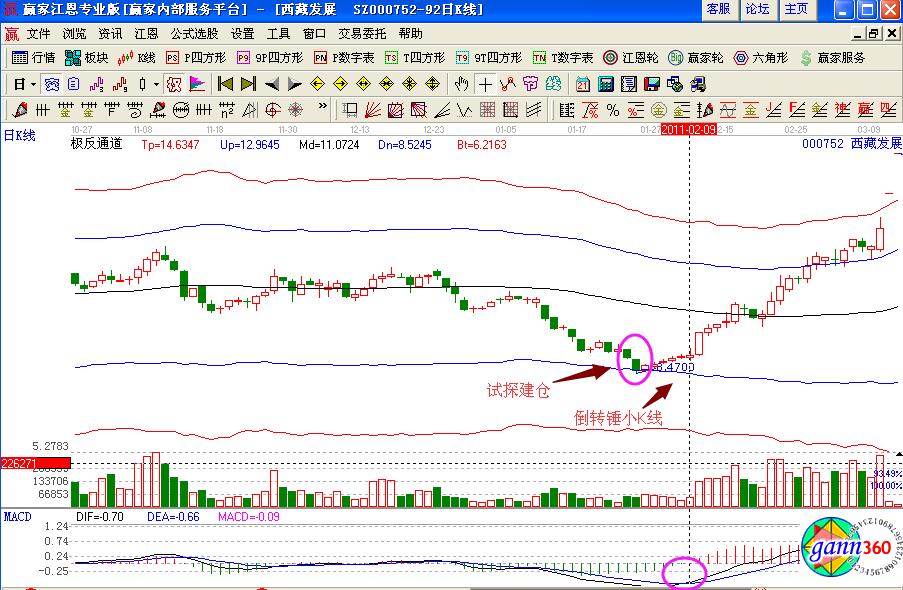This screenshot has height=590, width=903.
Task: Open the 赢家服务 dollar-sign service button
Action: click(x=832, y=58)
